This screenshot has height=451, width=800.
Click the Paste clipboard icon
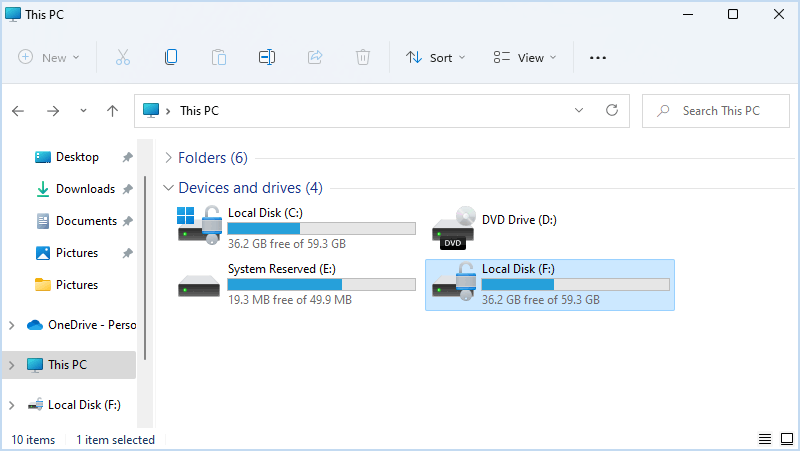219,57
